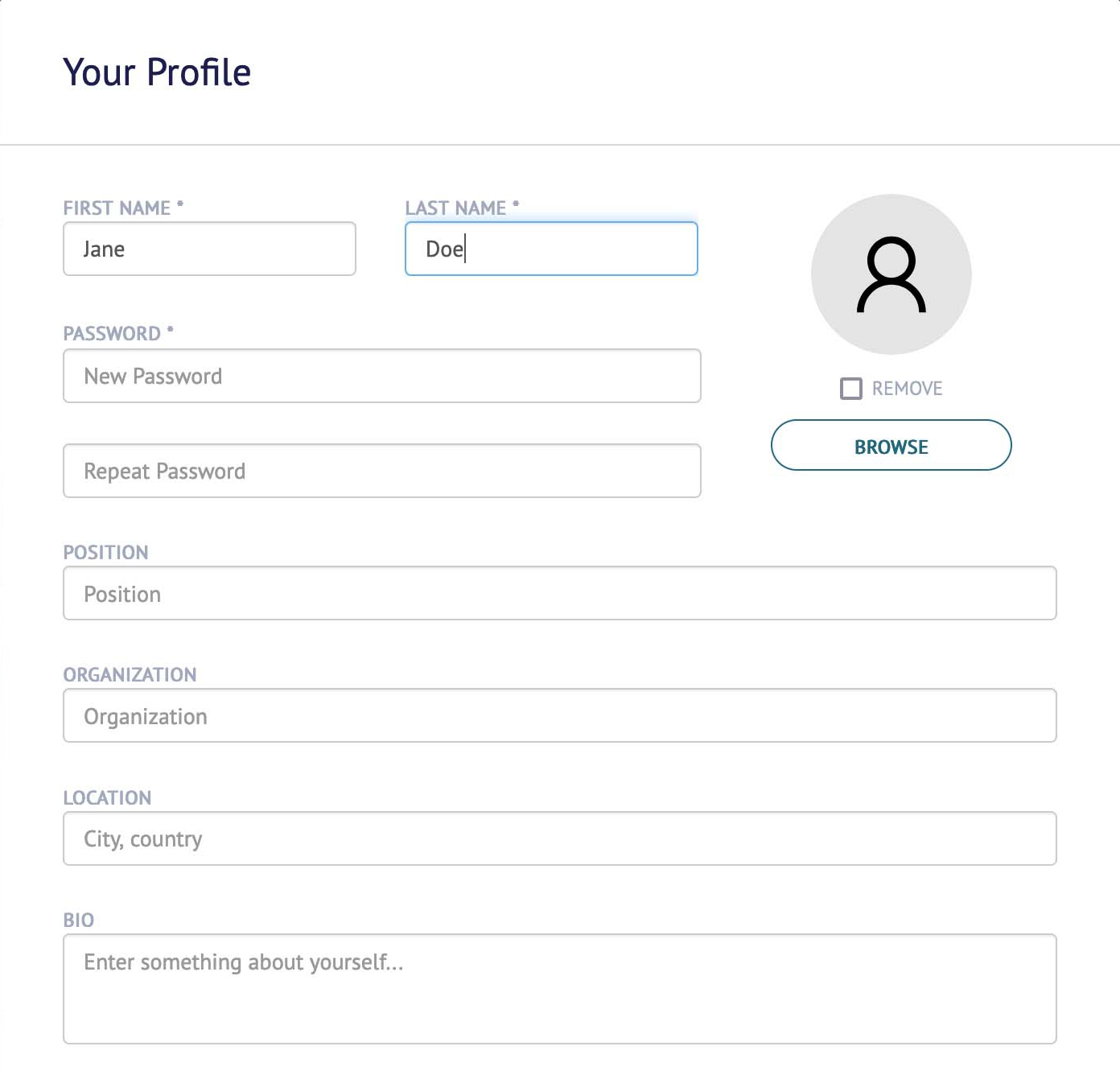Focus the First Name field containing Jane
The height and width of the screenshot is (1075, 1120).
209,249
